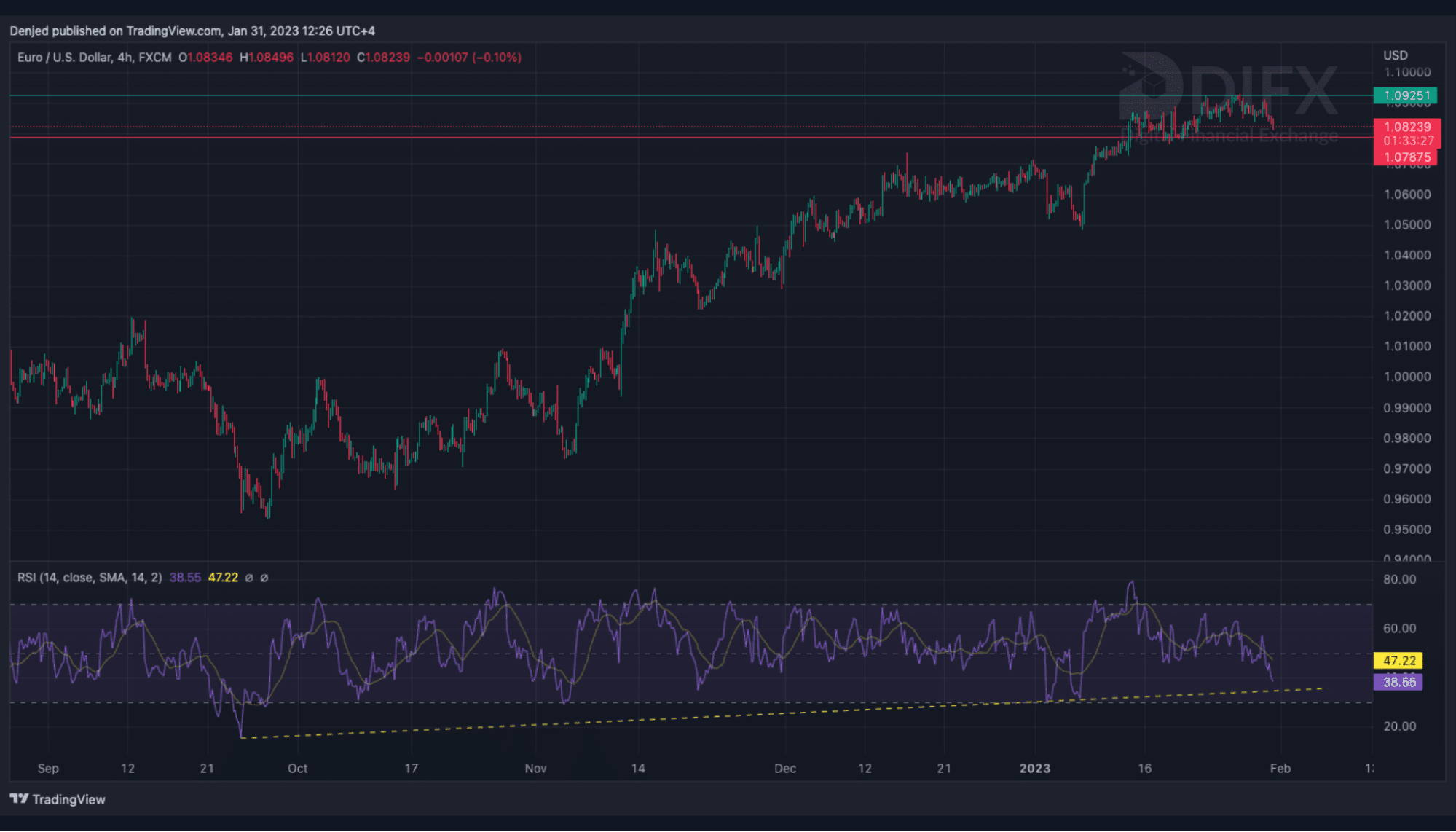This screenshot has height=832, width=1456.
Task: Click the Oct label on time axis
Action: 297,768
